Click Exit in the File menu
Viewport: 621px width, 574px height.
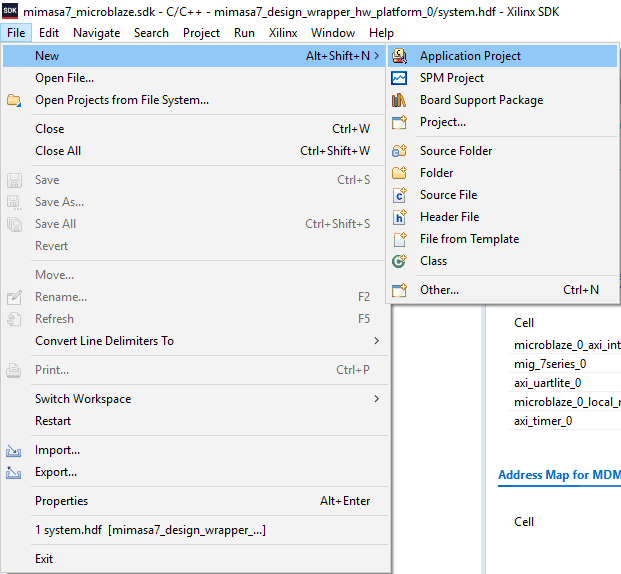tap(44, 559)
